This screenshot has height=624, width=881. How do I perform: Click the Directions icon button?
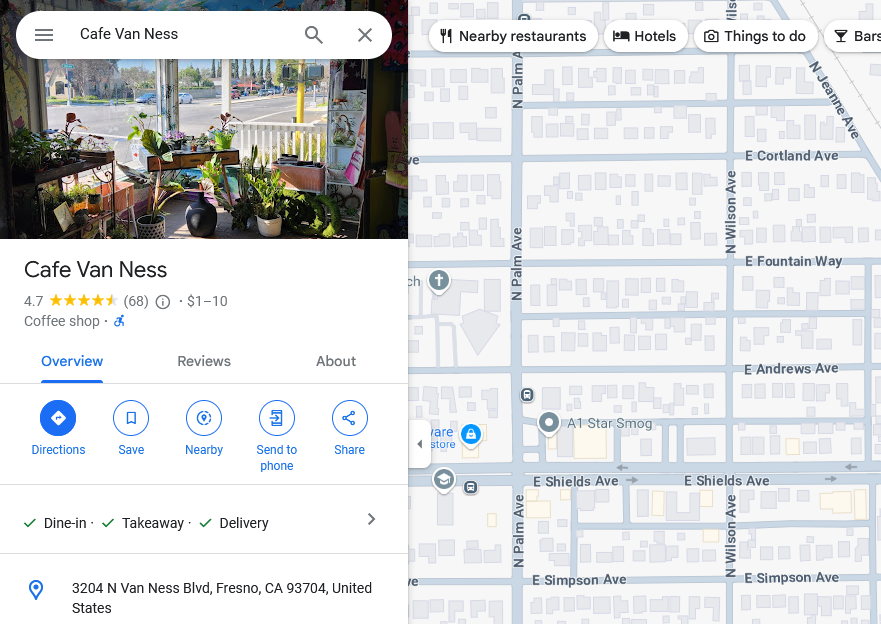tap(58, 418)
